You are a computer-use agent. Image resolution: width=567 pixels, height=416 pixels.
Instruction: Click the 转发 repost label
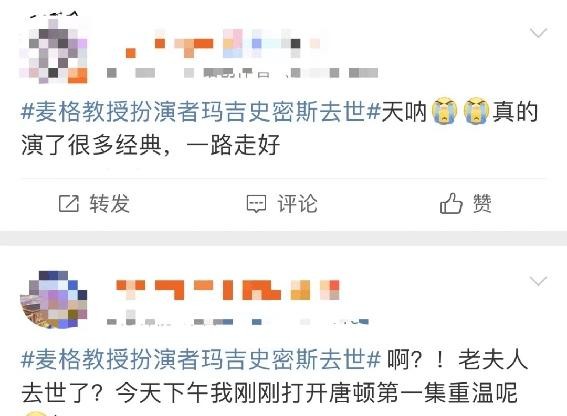[x=110, y=203]
